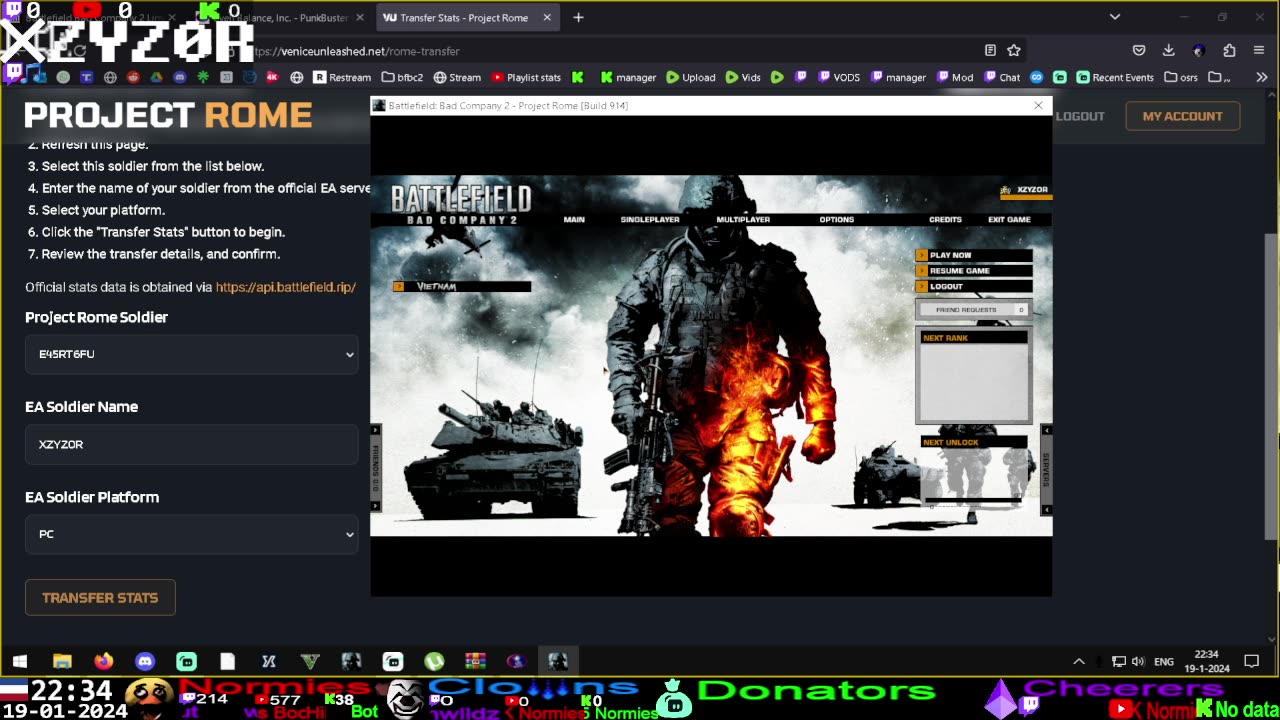Open the Pocket save icon in Firefox toolbar
This screenshot has height=720, width=1280.
pyautogui.click(x=1139, y=50)
